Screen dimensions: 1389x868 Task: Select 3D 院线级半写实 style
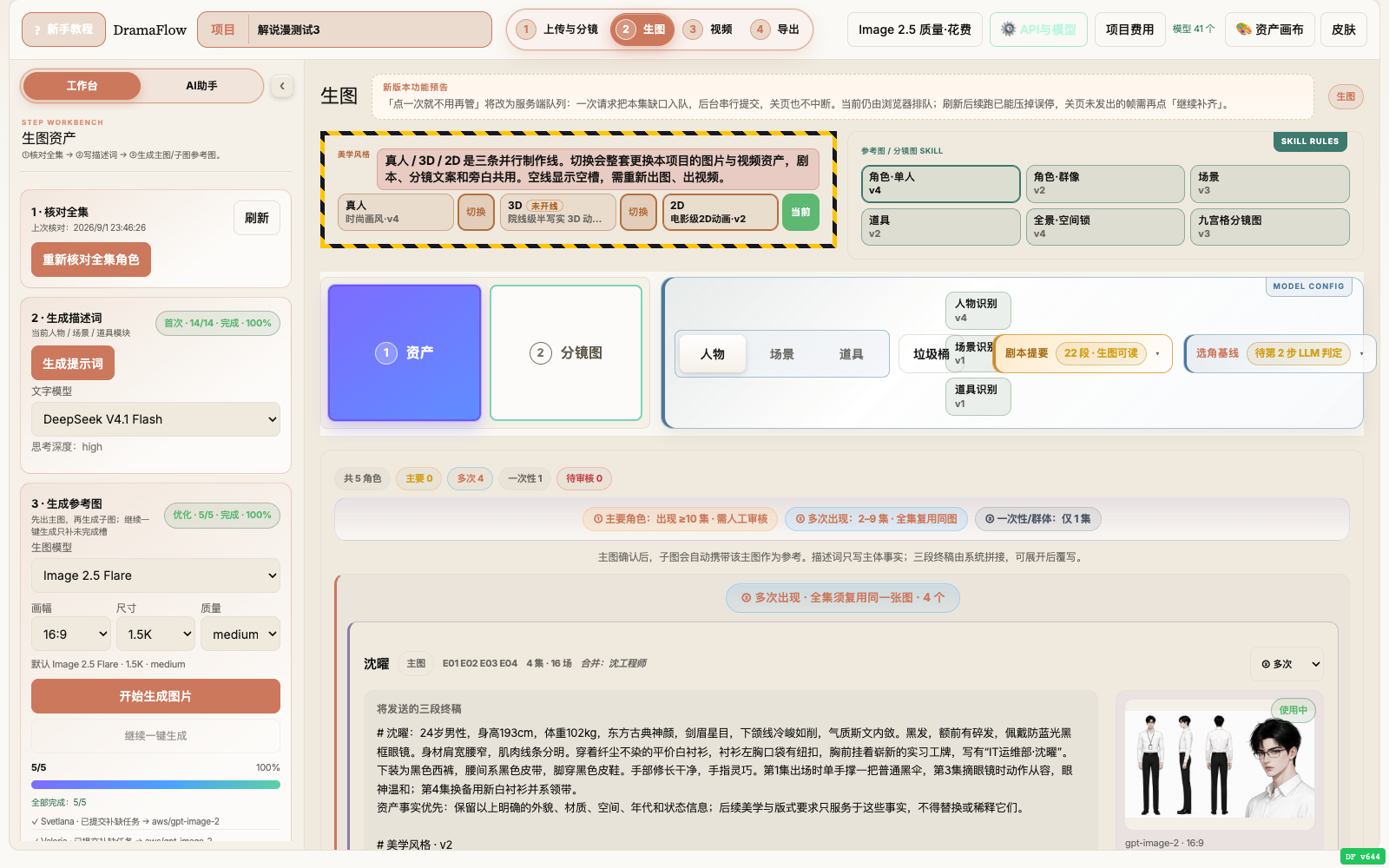(558, 212)
